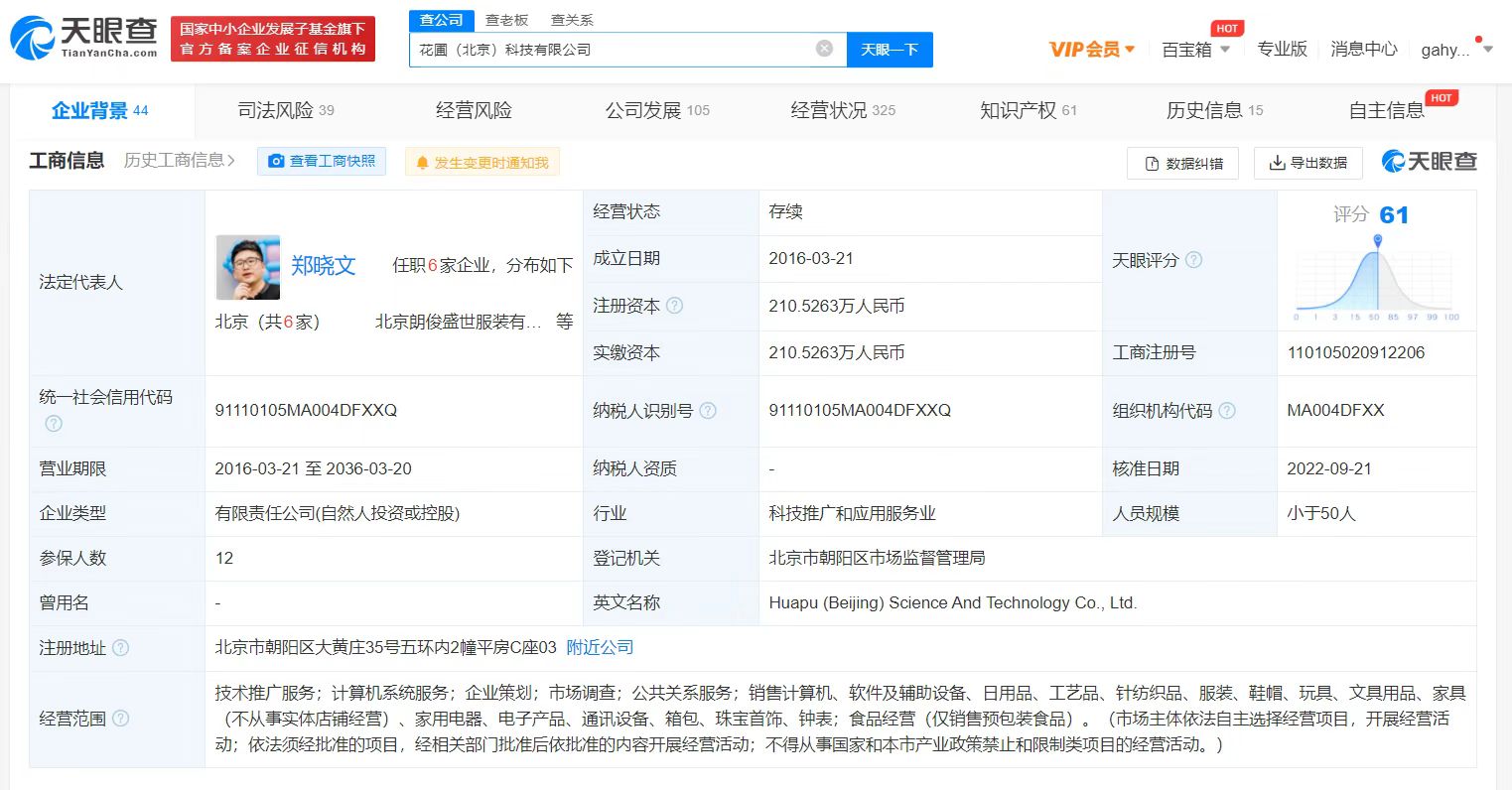Click the help icon next to 纳税人识别号
The image size is (1512, 790).
[708, 411]
